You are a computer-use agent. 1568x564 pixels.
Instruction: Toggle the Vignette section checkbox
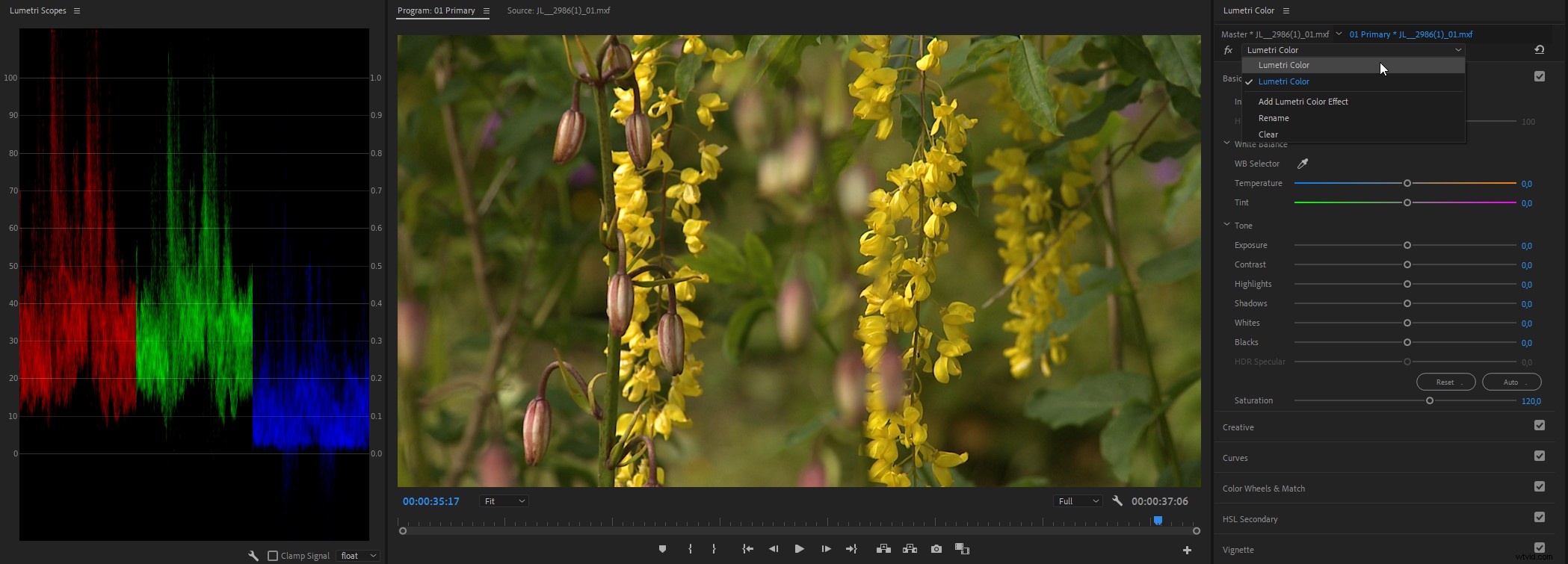coord(1540,548)
